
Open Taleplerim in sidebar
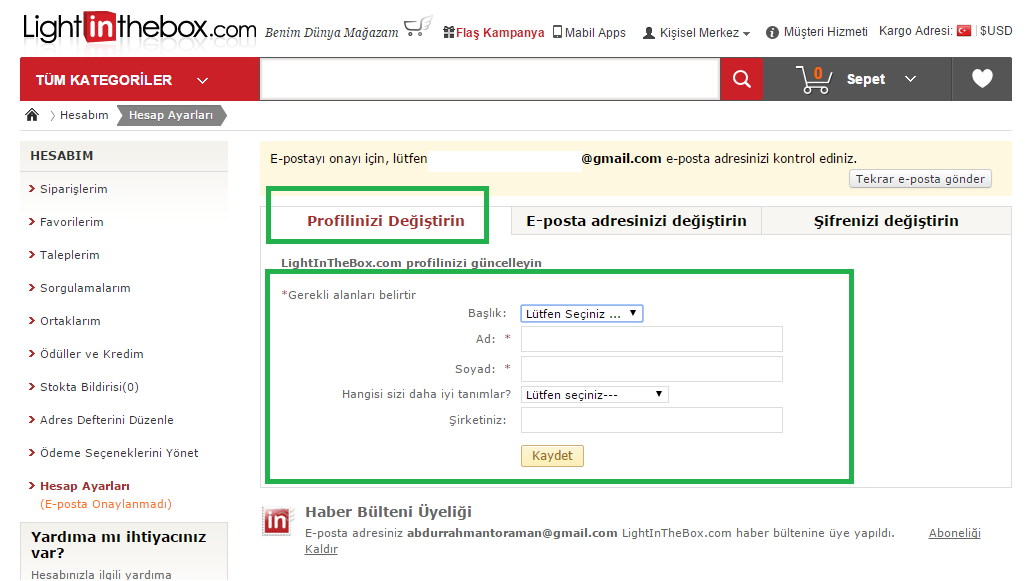coord(69,255)
